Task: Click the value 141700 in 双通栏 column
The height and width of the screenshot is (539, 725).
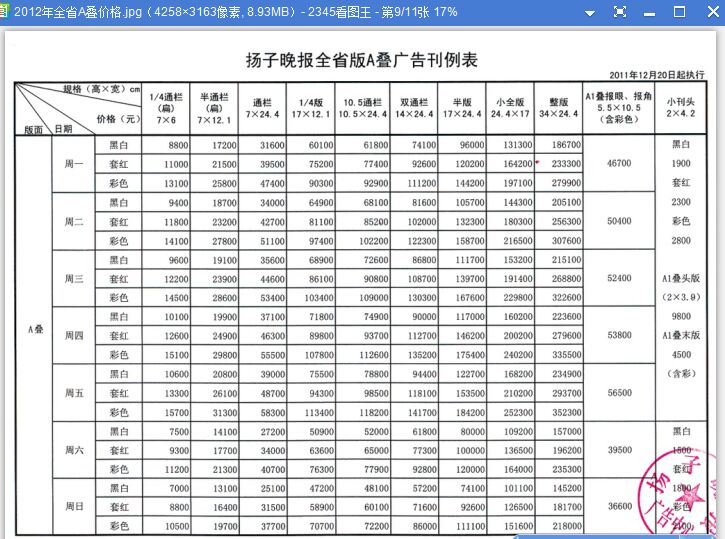Action: [422, 412]
